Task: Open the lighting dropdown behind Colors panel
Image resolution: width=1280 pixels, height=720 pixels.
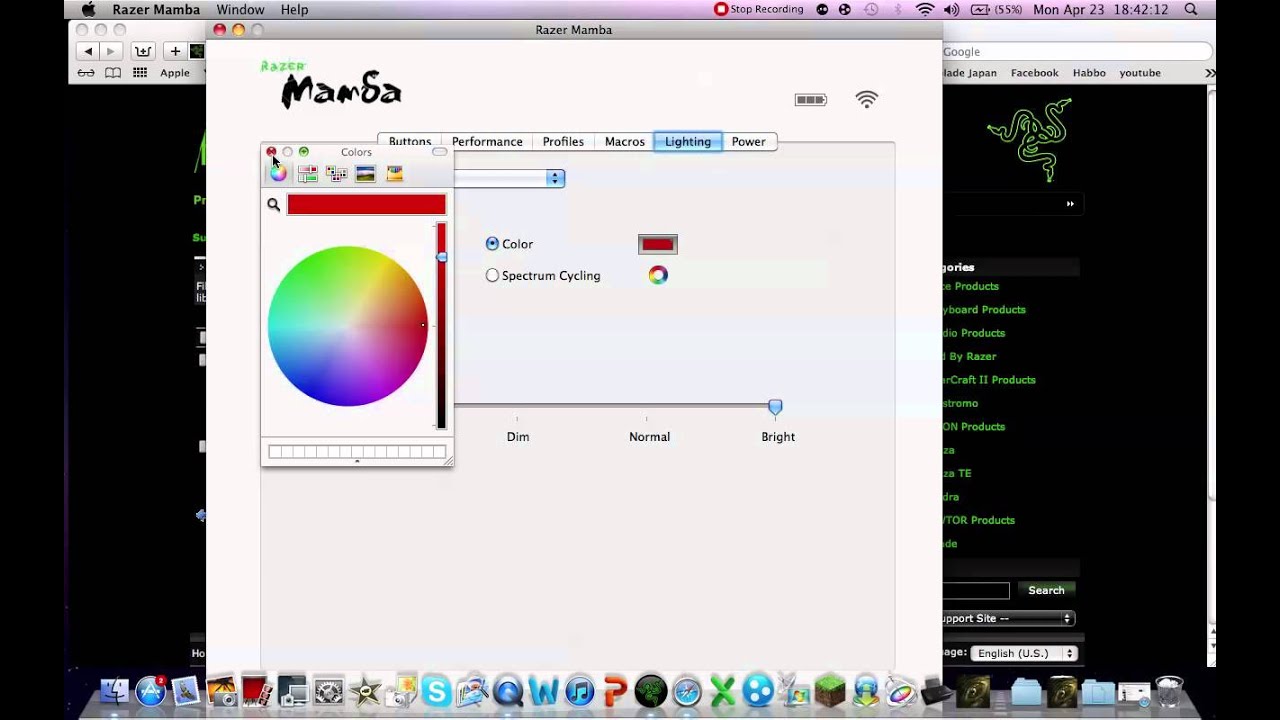Action: click(510, 178)
